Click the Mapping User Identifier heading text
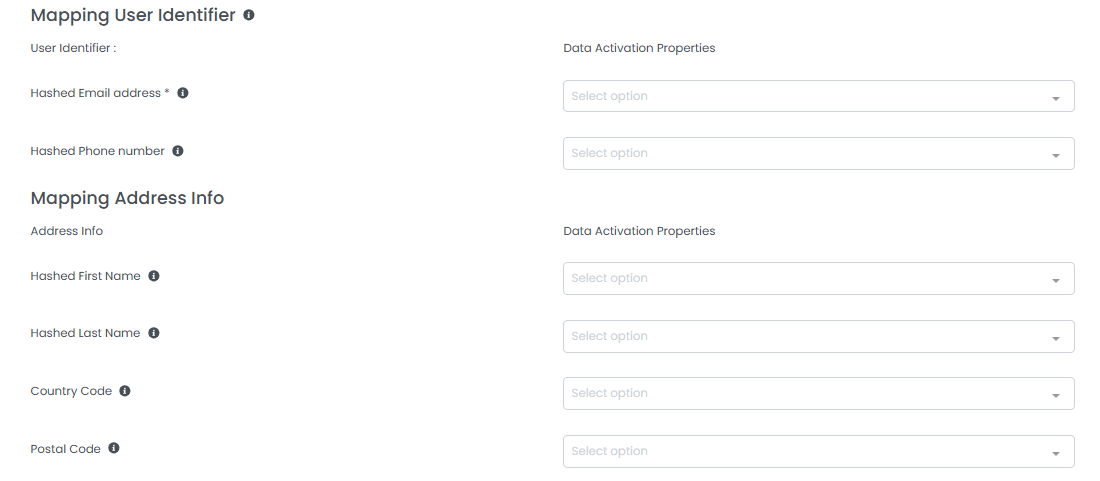The width and height of the screenshot is (1100, 481). (x=133, y=16)
